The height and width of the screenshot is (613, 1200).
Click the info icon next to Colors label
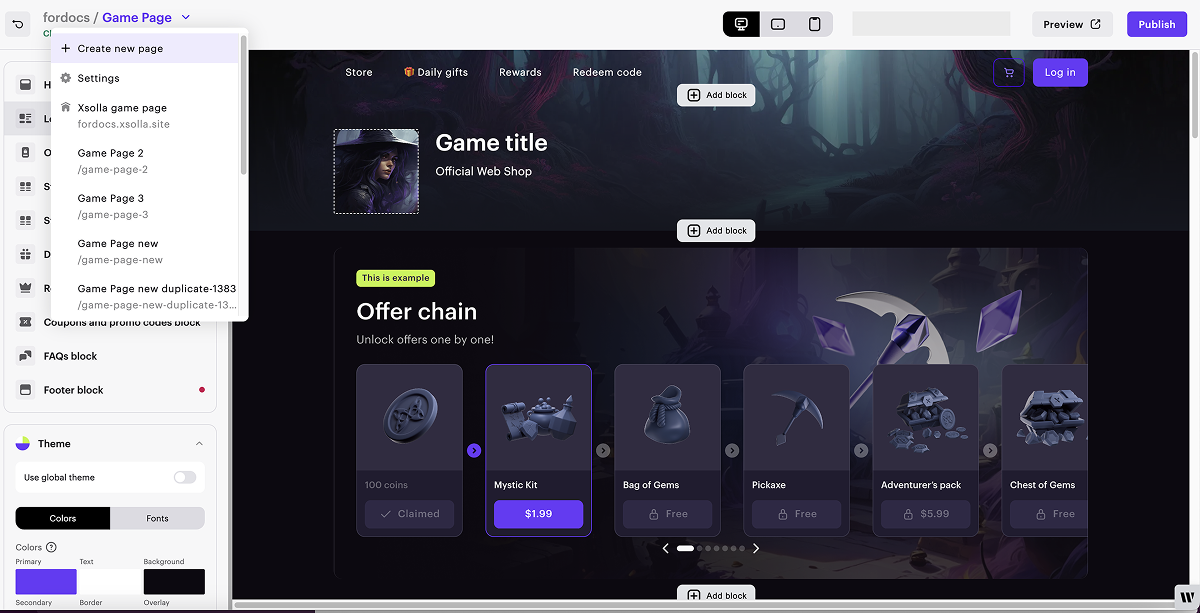[x=51, y=547]
